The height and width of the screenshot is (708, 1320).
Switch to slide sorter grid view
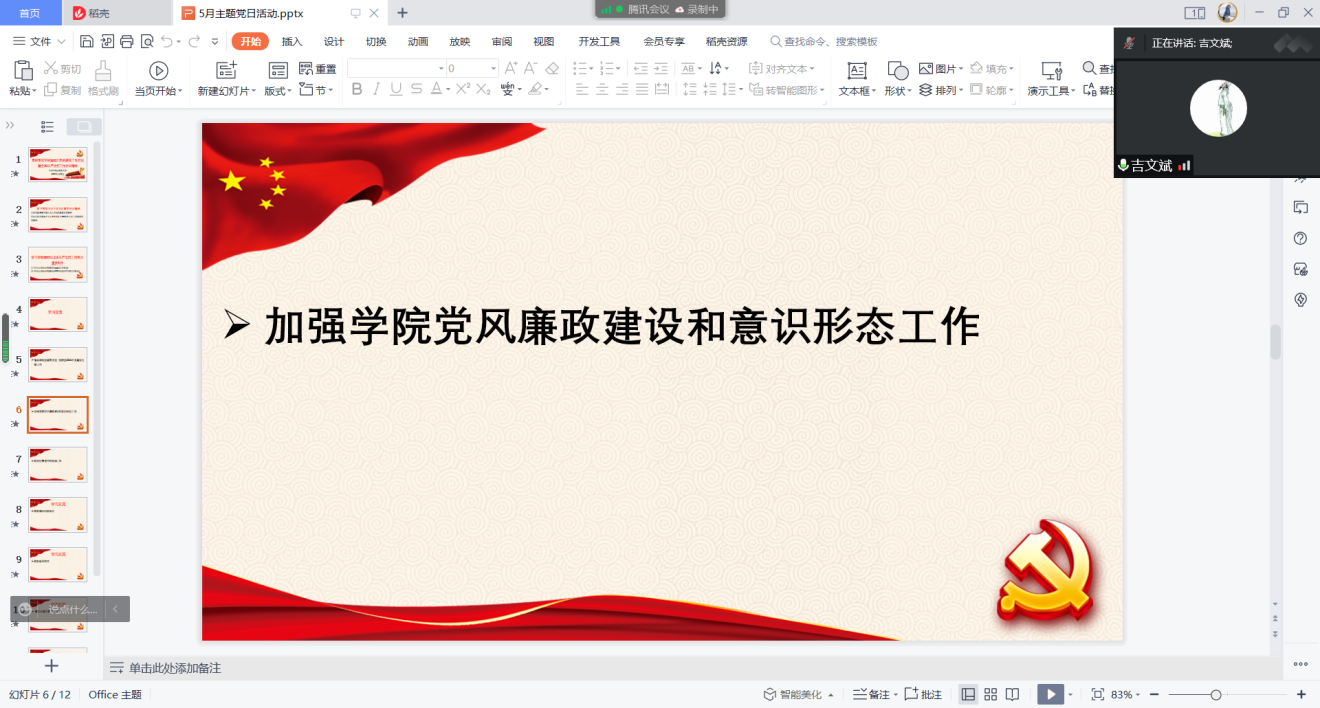pos(990,694)
